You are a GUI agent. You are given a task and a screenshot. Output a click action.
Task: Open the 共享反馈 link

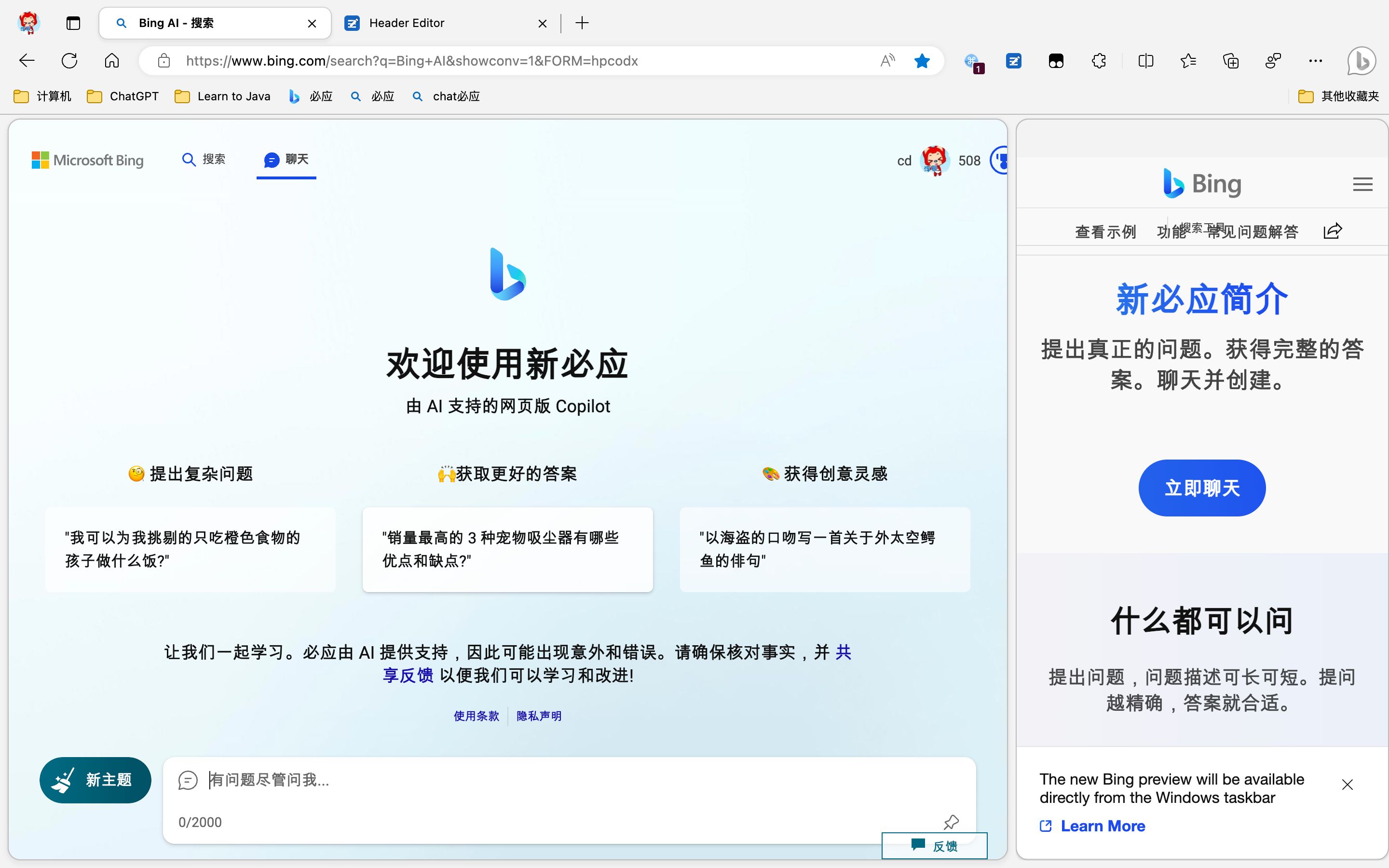tap(408, 675)
